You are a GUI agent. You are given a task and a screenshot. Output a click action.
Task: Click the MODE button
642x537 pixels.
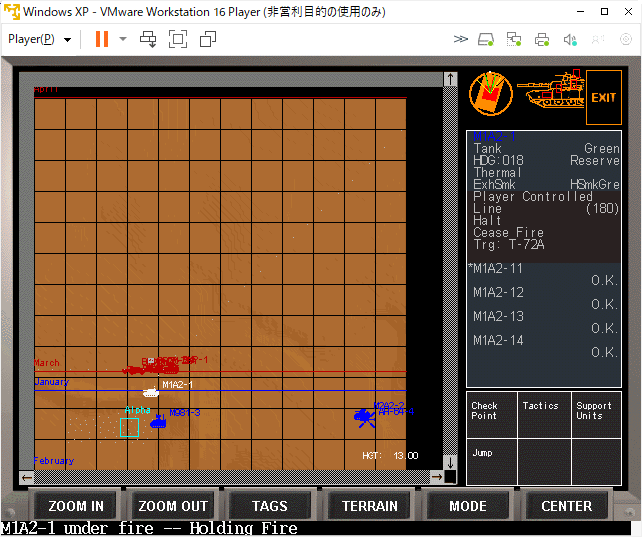[x=468, y=506]
